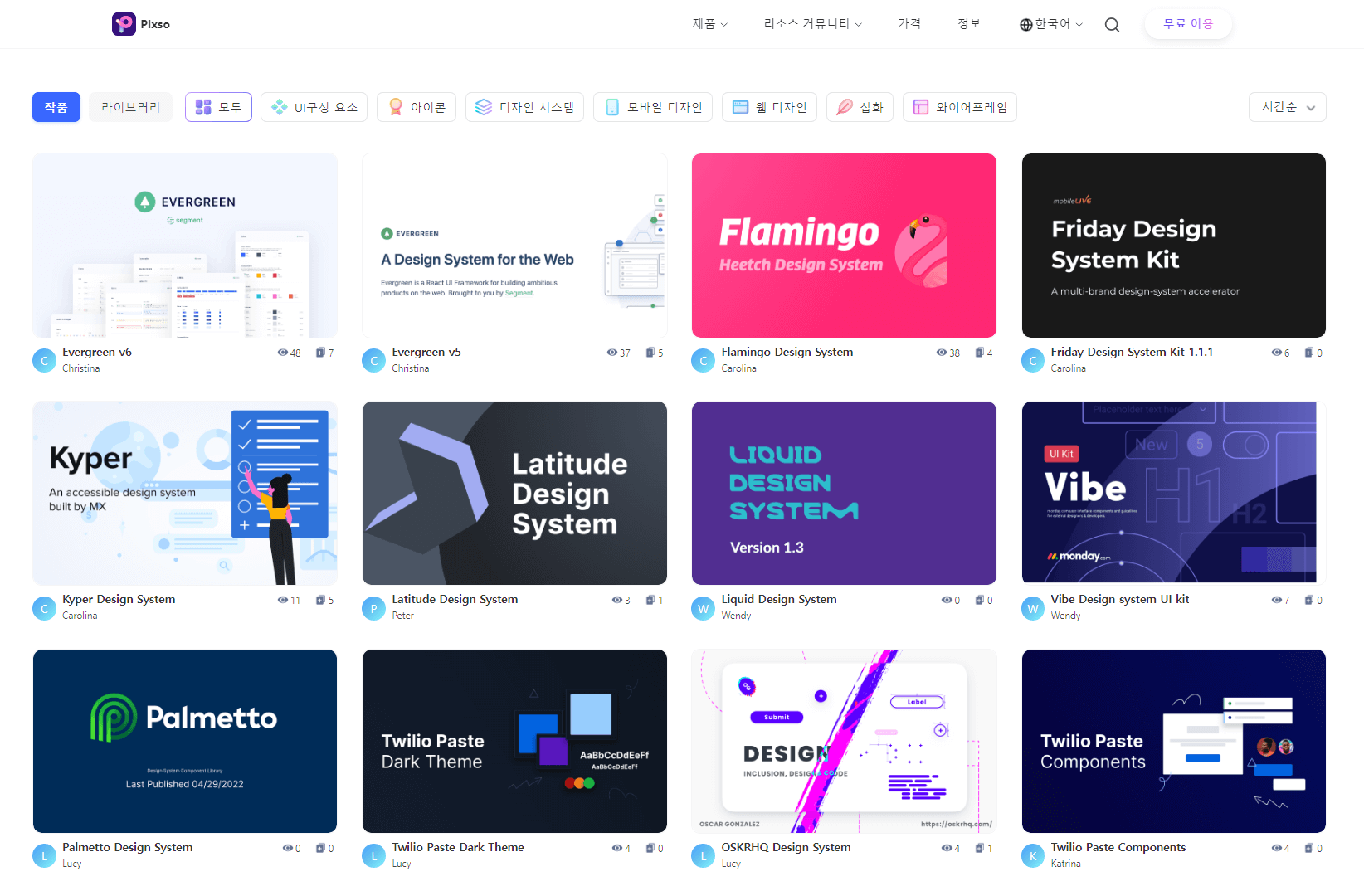The image size is (1364, 896).
Task: Filter by UI구성 요소 category
Action: coord(314,107)
